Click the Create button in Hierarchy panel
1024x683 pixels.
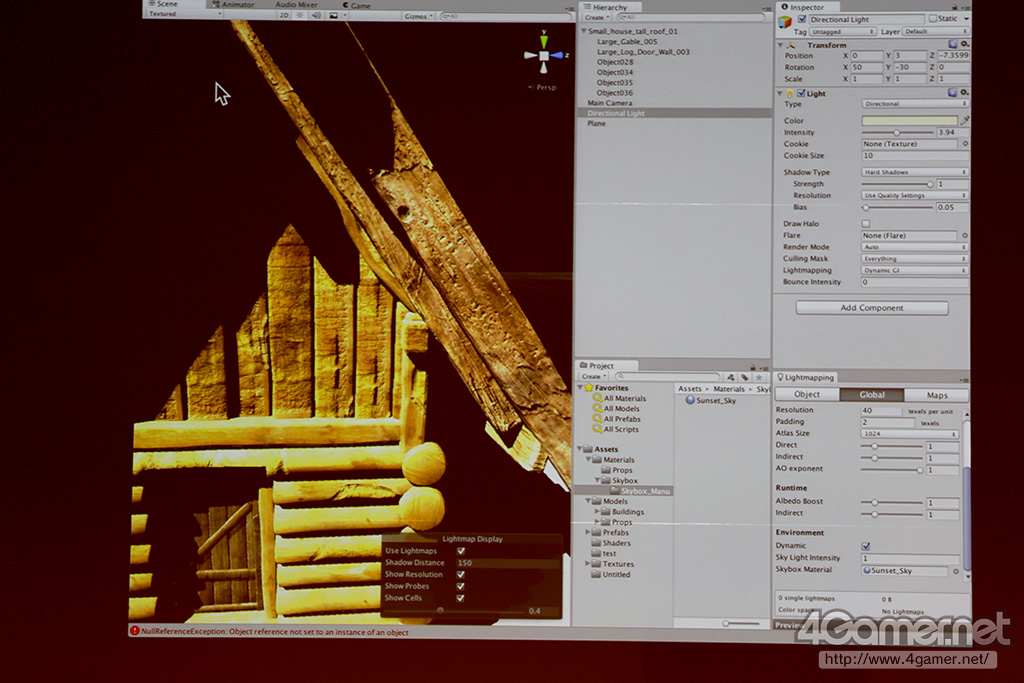point(595,17)
